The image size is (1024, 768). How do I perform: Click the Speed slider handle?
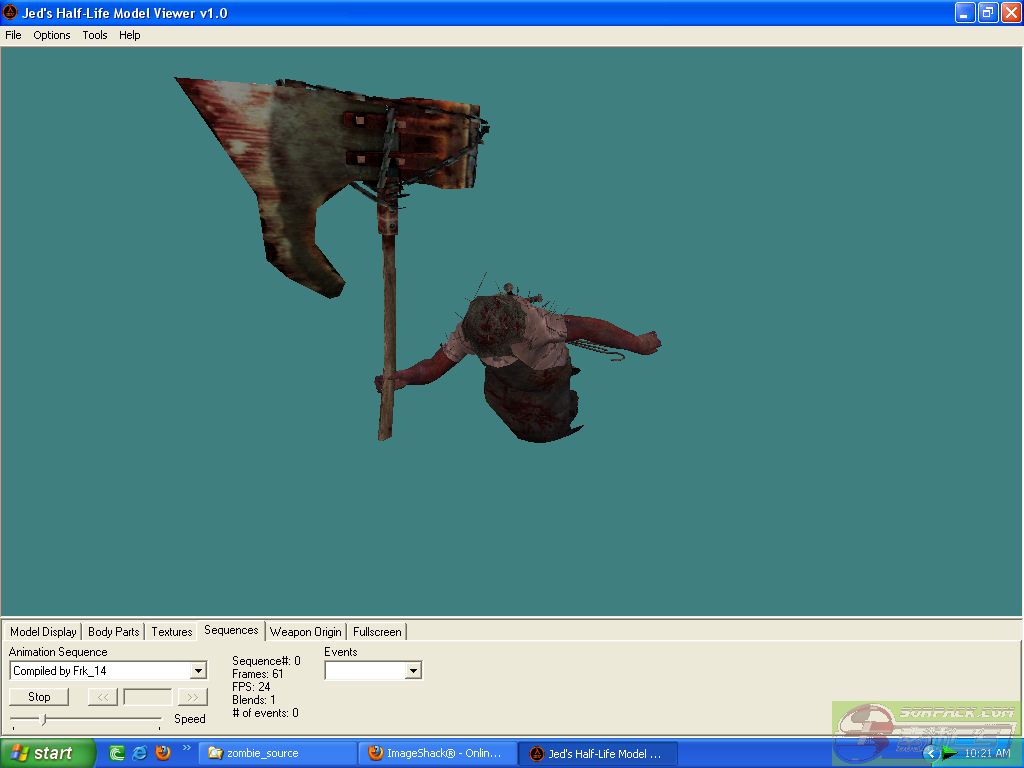[42, 719]
